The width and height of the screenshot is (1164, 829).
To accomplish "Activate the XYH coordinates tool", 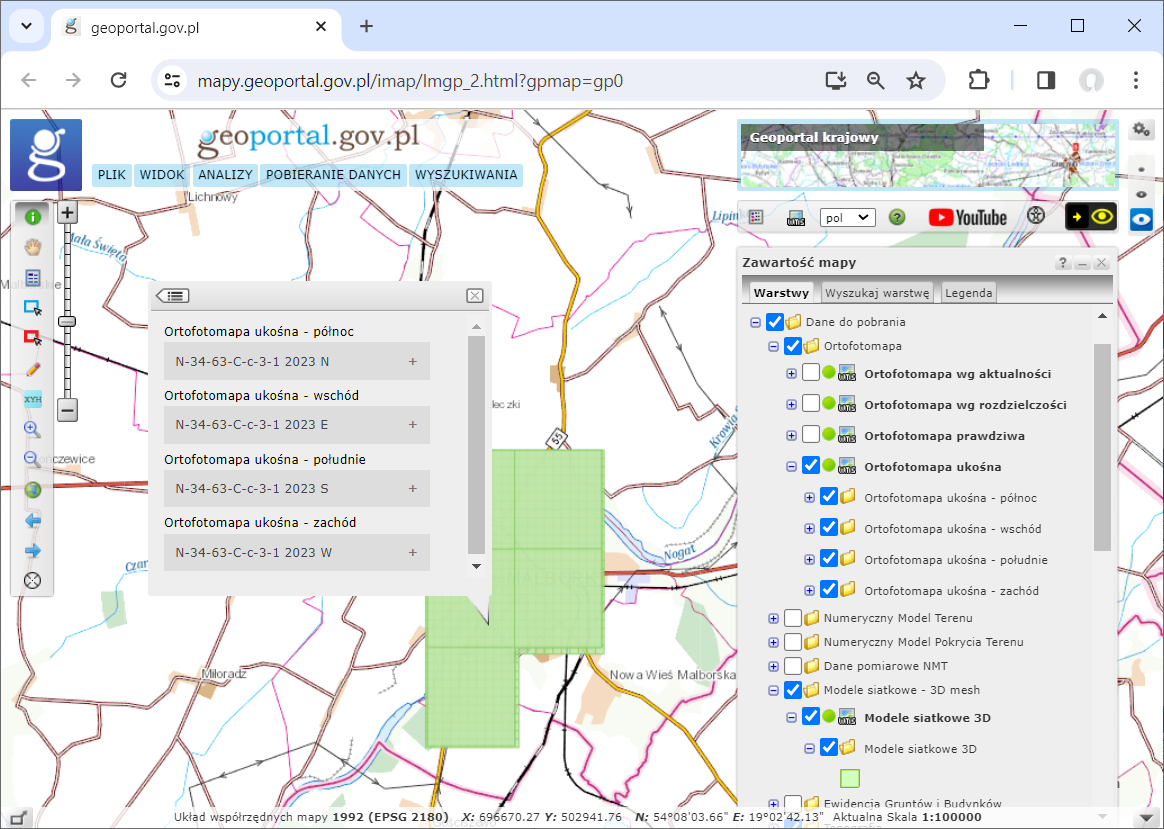I will [32, 398].
